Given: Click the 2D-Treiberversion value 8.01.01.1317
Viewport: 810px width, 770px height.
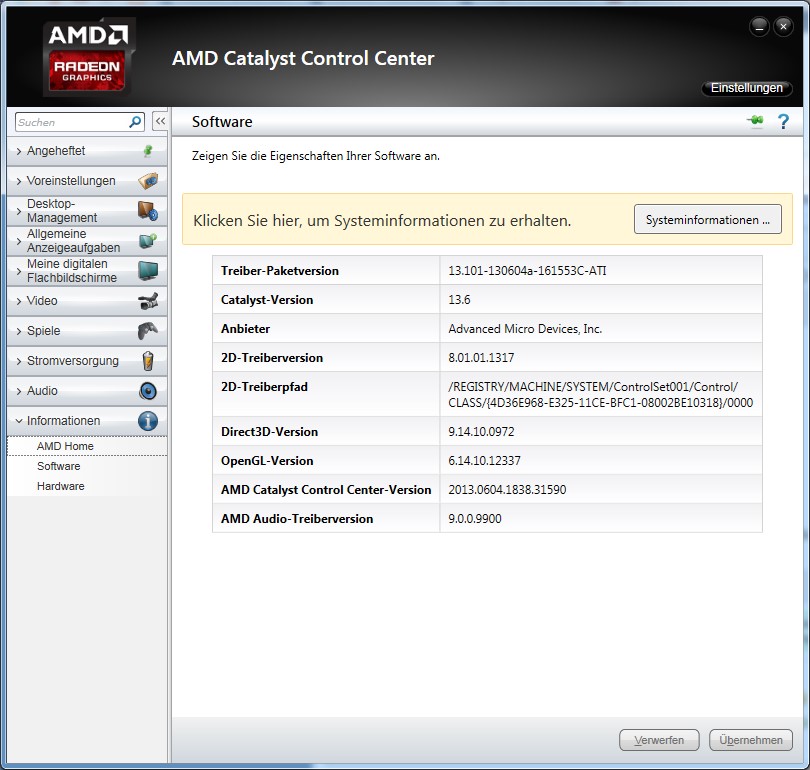Looking at the screenshot, I should pos(481,357).
